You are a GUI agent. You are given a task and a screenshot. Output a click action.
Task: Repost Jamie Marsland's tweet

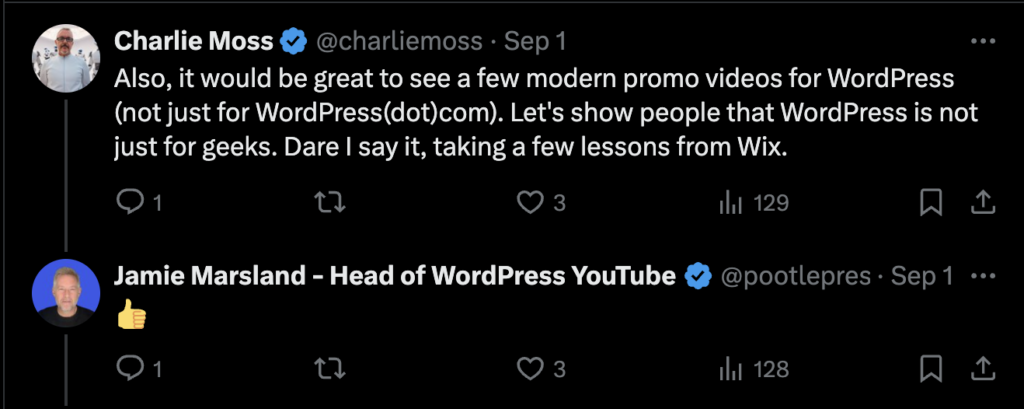pos(330,370)
